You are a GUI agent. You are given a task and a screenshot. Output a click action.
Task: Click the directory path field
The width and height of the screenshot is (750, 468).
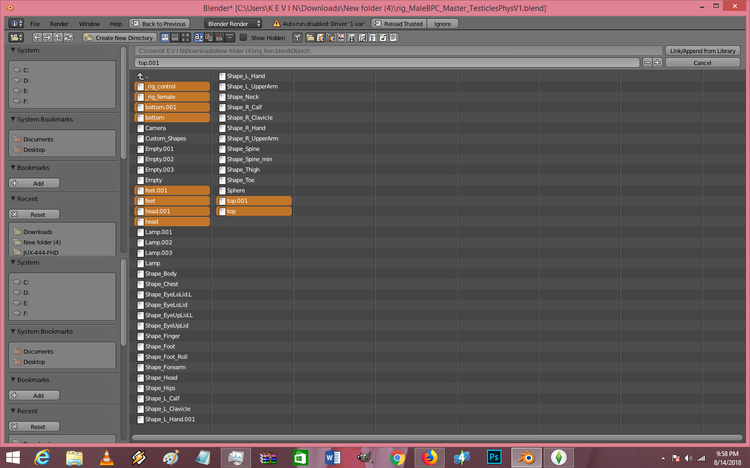(x=398, y=51)
